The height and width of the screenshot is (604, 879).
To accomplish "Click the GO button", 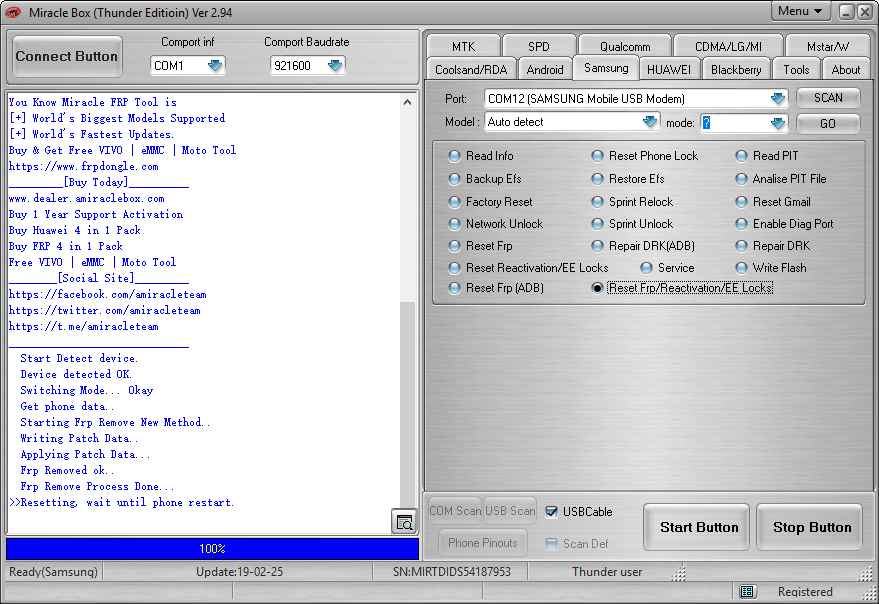I will click(828, 123).
